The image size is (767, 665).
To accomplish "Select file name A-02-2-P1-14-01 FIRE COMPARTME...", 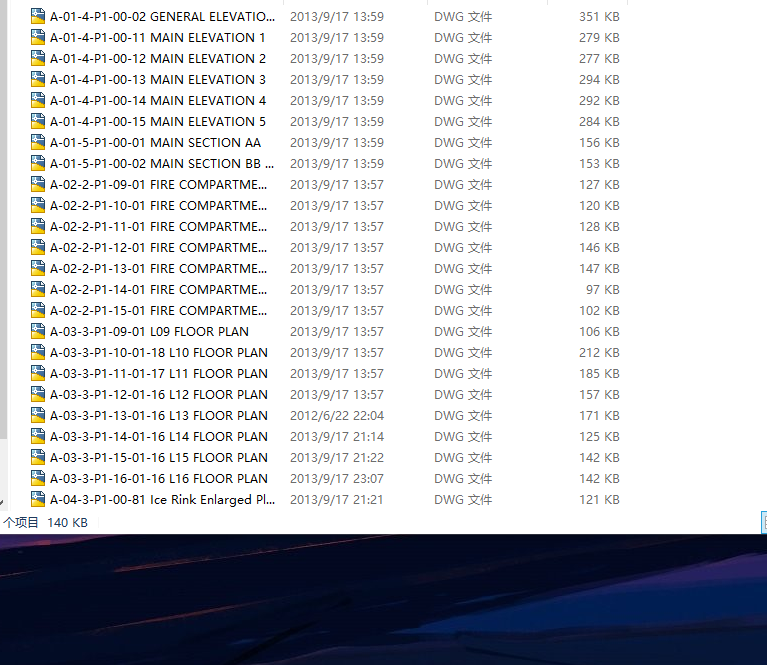I will coord(158,290).
